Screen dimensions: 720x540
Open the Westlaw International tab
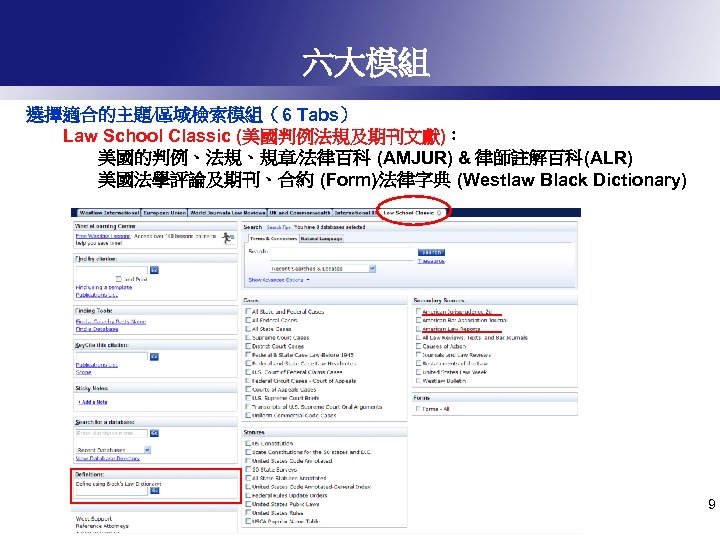[109, 213]
